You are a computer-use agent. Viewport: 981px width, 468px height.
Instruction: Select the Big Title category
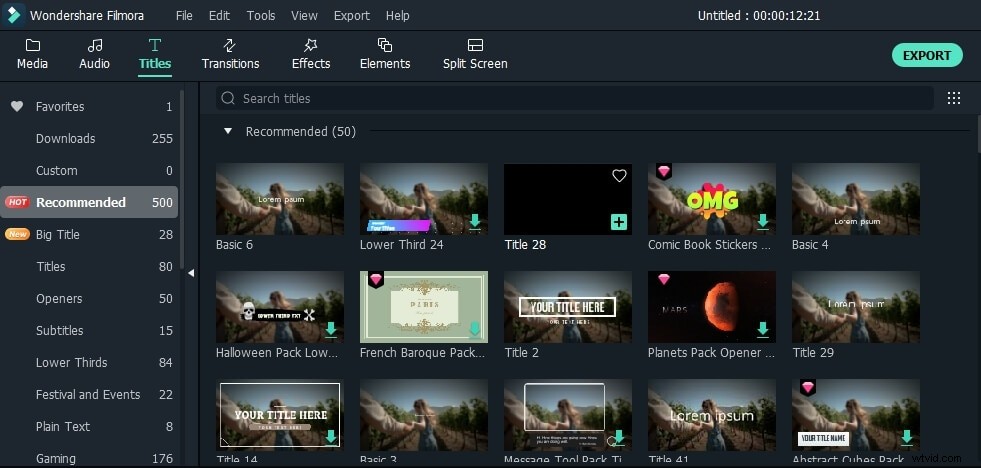click(x=57, y=234)
